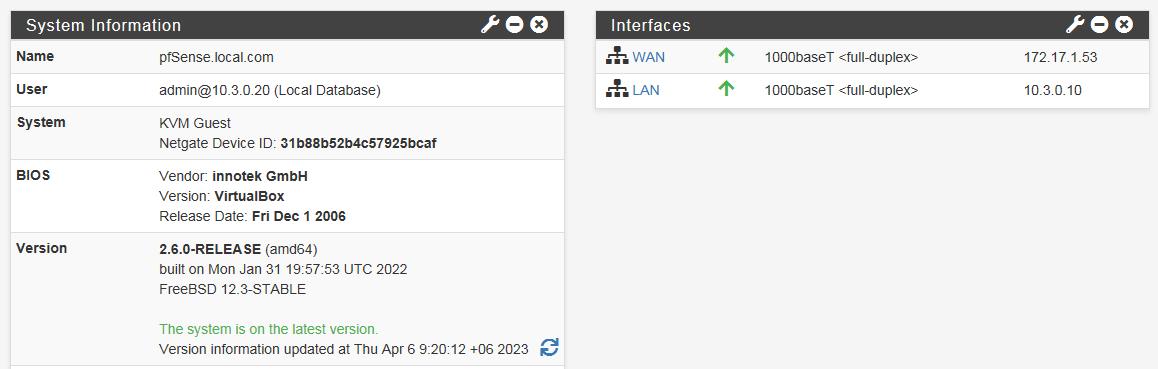Open the LAN interface link
Image resolution: width=1158 pixels, height=369 pixels.
pyautogui.click(x=646, y=90)
